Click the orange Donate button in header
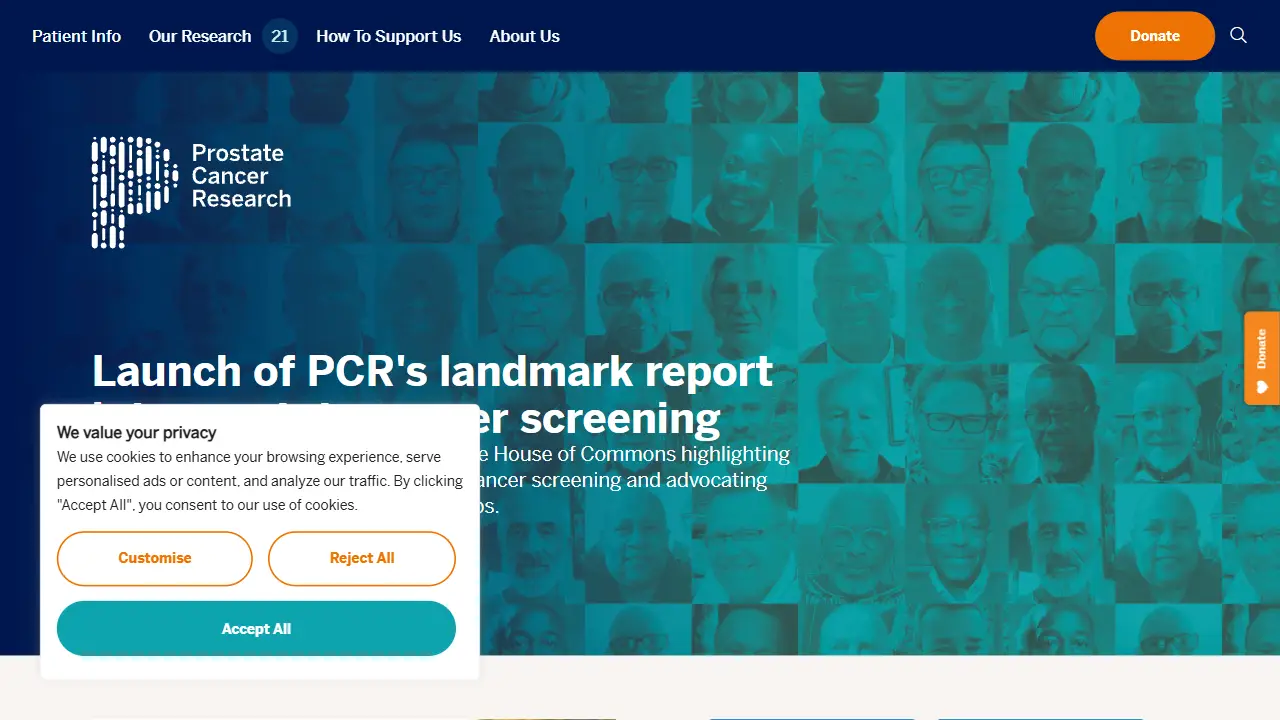The width and height of the screenshot is (1280, 720). [x=1155, y=36]
